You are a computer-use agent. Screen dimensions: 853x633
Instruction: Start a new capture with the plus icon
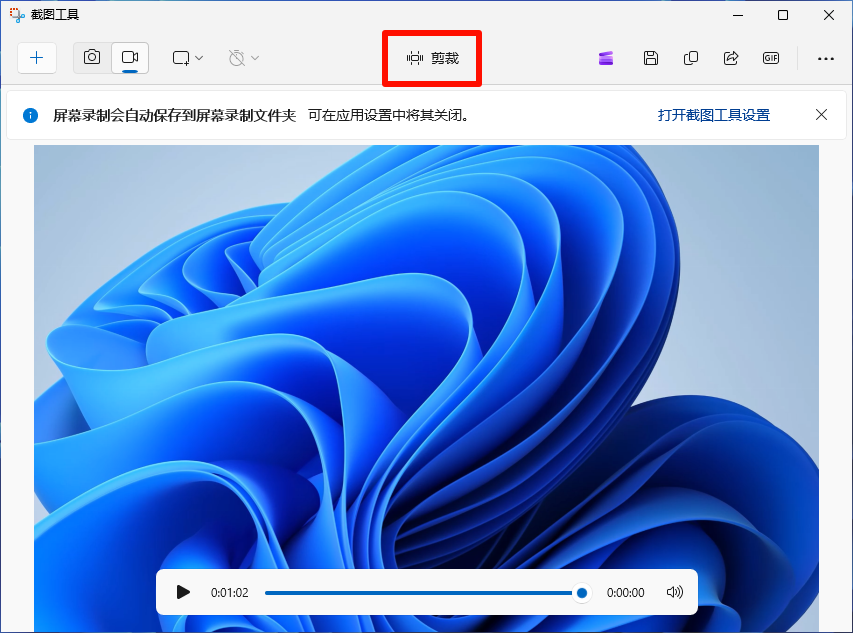coord(37,58)
